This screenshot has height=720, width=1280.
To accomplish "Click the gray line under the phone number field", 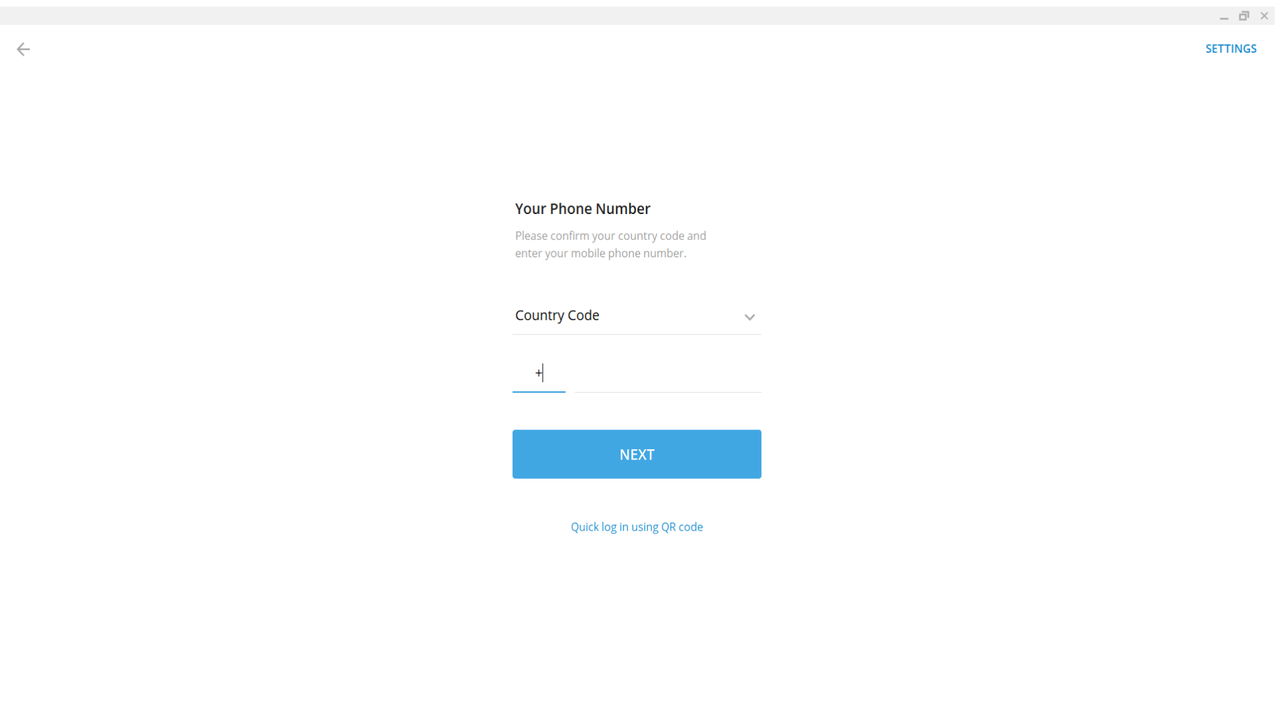I will [x=668, y=392].
